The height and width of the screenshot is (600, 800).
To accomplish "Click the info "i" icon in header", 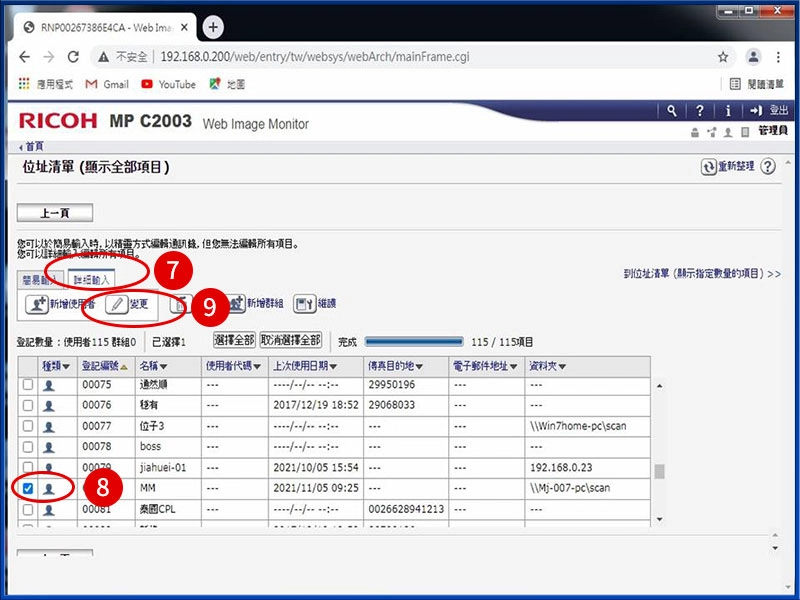I will [x=728, y=111].
